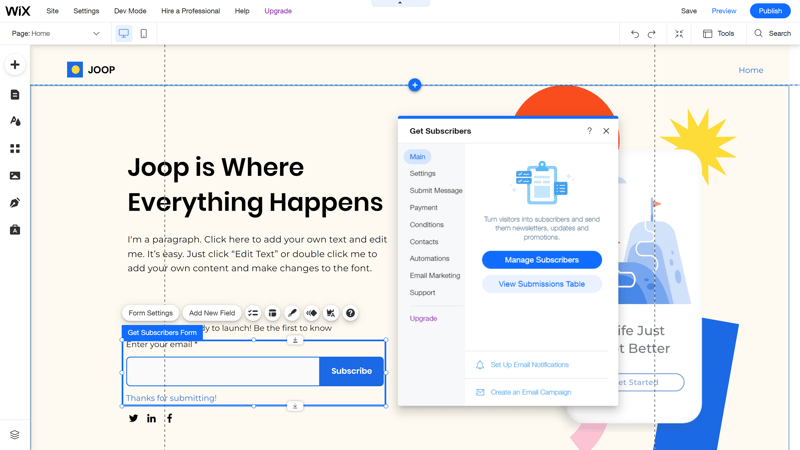Viewport: 800px width, 450px height.
Task: Click the Preview link
Action: (724, 11)
